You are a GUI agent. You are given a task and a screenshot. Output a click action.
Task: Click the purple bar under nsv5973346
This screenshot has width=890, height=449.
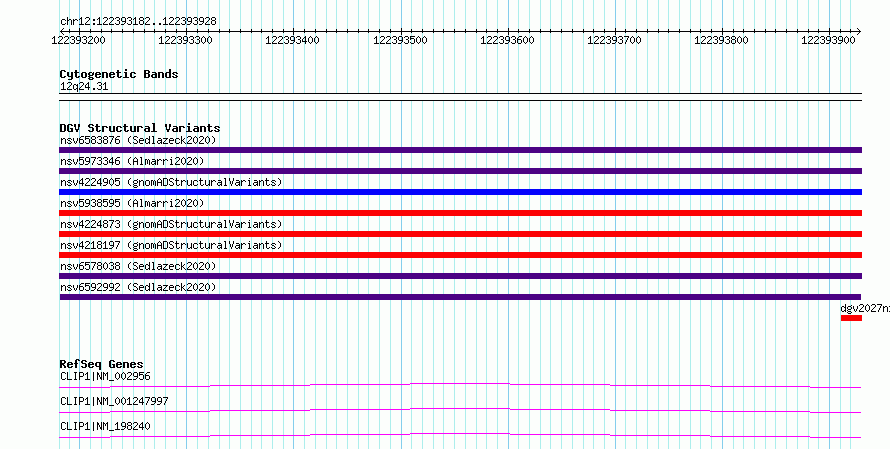460,171
